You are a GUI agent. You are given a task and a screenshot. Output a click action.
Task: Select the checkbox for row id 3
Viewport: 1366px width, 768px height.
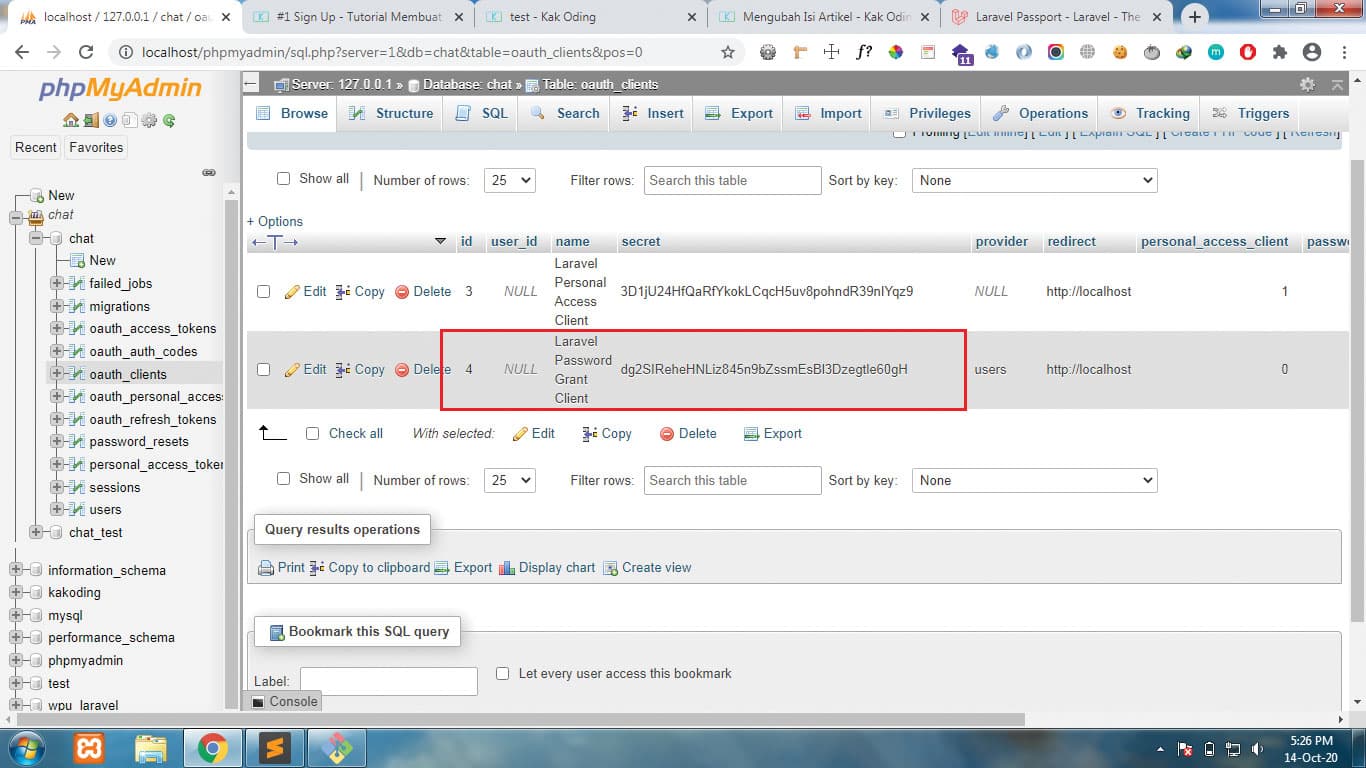click(263, 292)
